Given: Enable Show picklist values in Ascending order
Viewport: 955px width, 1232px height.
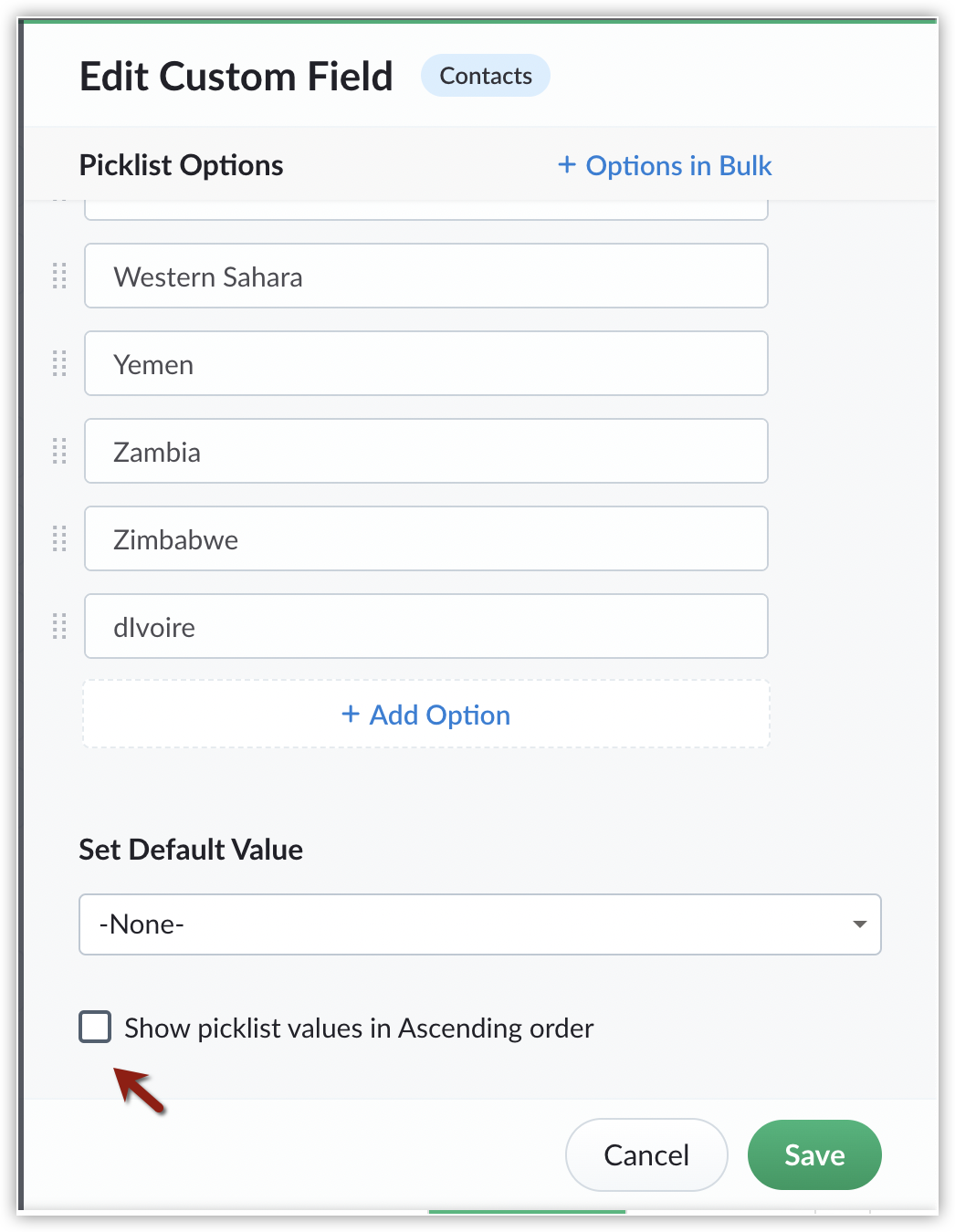Looking at the screenshot, I should pos(95,1027).
